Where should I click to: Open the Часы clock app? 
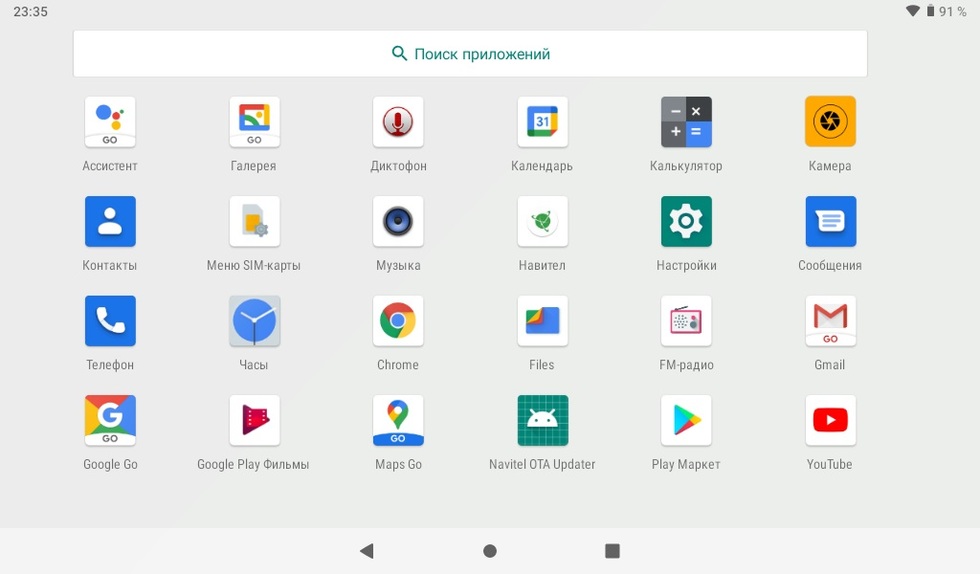pyautogui.click(x=254, y=321)
